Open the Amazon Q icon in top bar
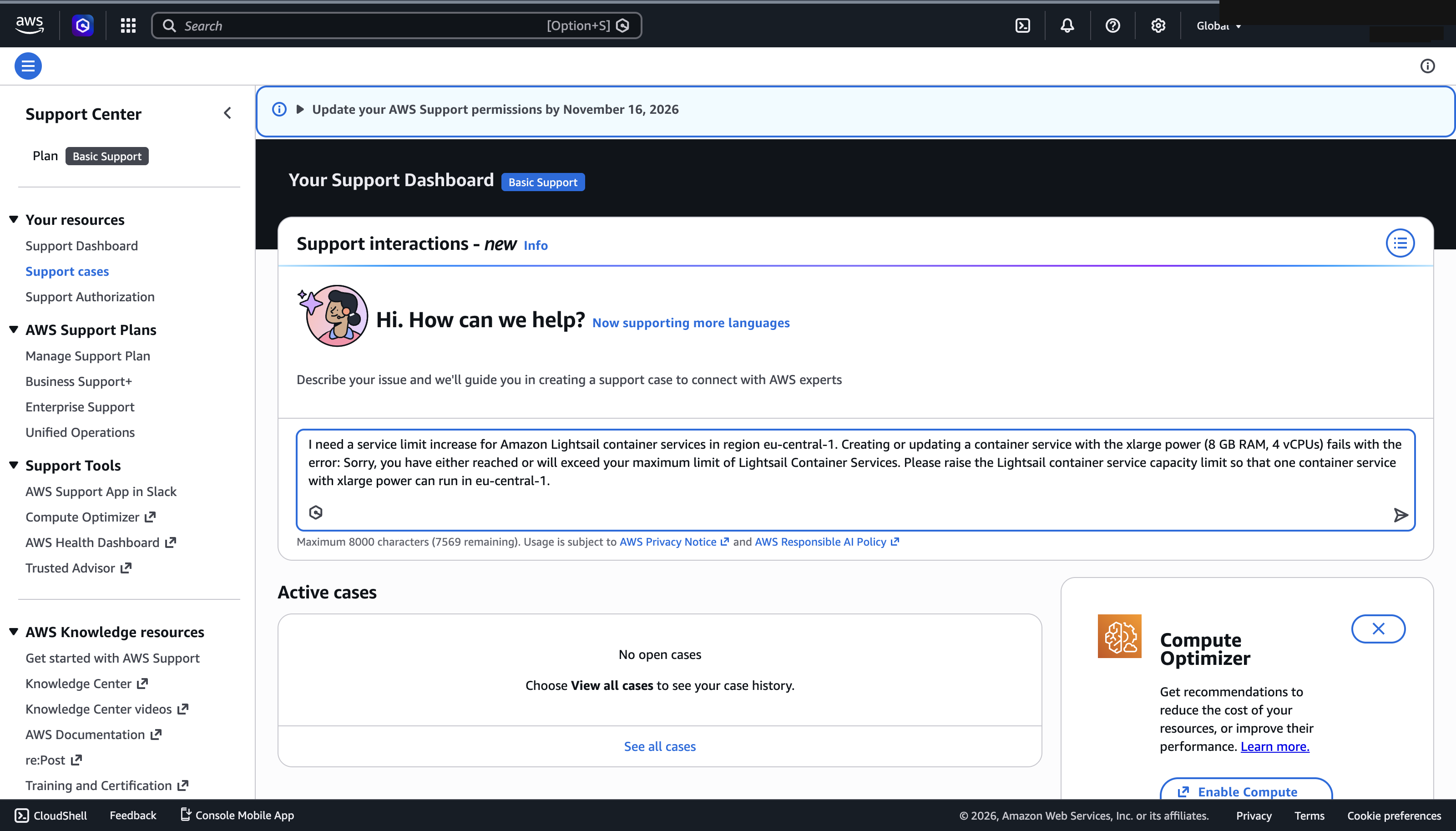This screenshot has width=1456, height=831. point(83,25)
